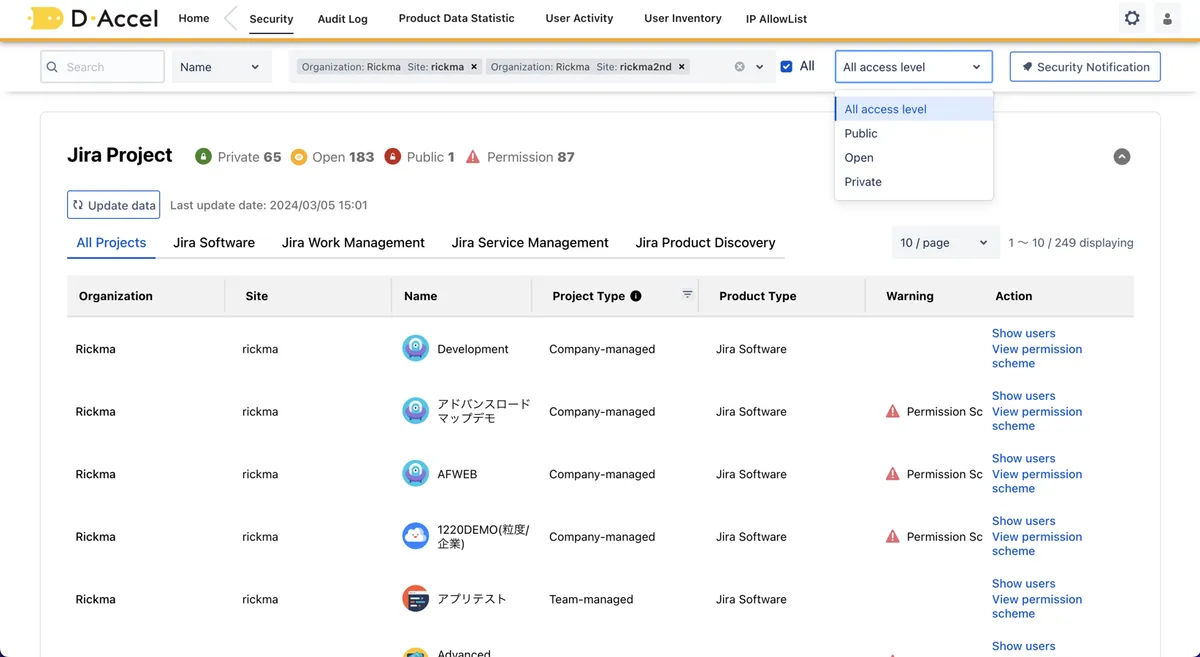The height and width of the screenshot is (657, 1200).
Task: Open Product Data Statistic page
Action: [x=456, y=18]
